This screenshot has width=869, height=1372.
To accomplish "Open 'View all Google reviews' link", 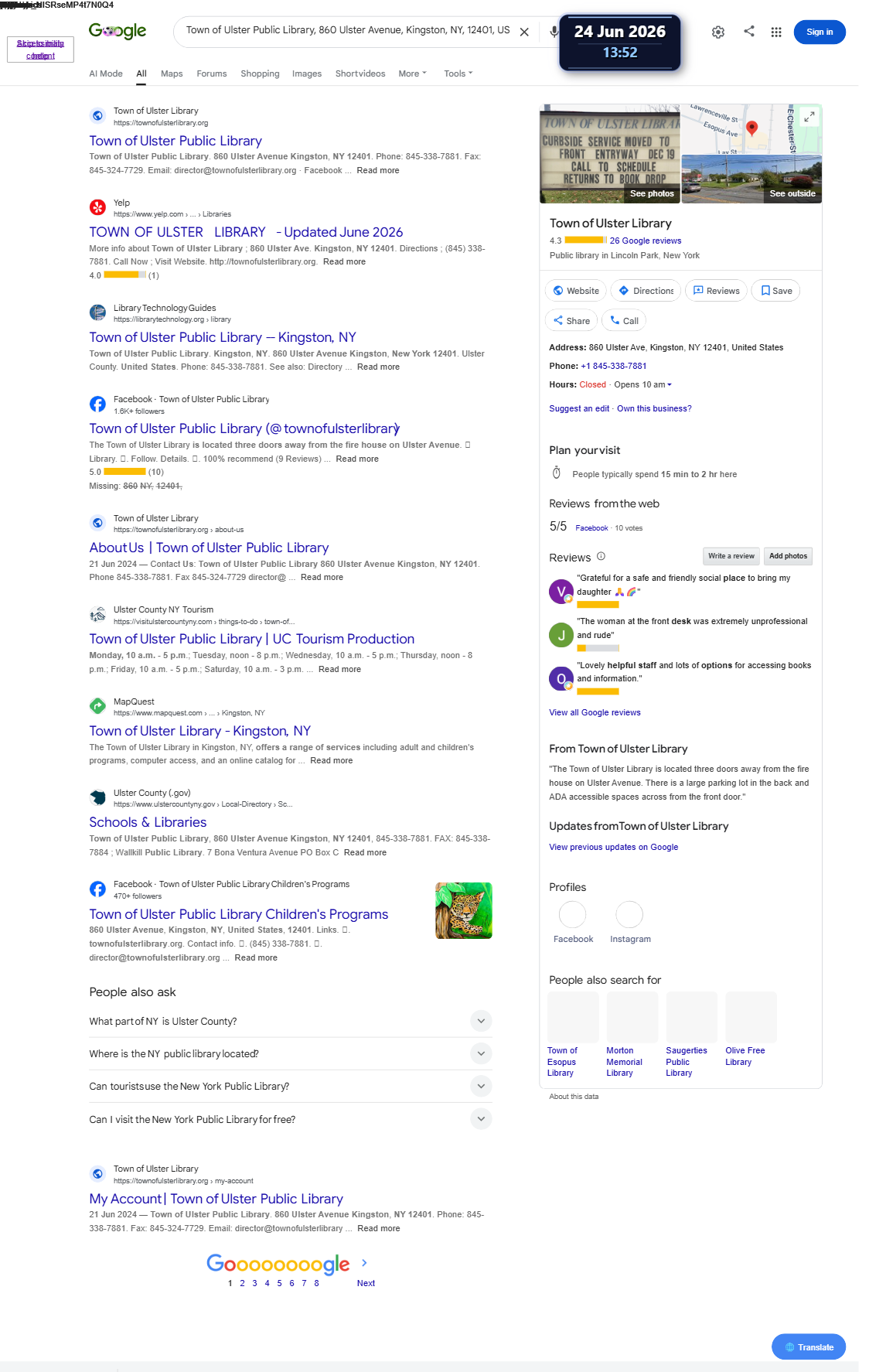I will tap(595, 712).
